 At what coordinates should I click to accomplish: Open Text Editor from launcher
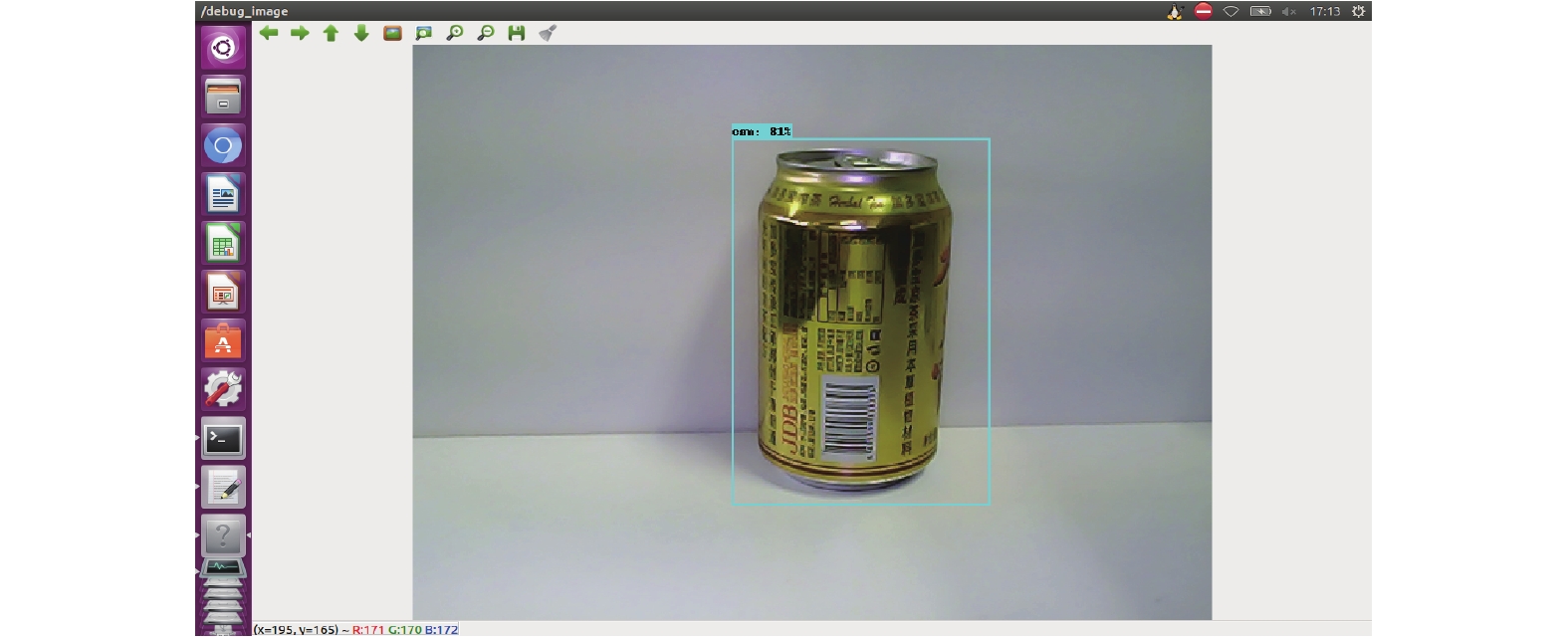[223, 487]
